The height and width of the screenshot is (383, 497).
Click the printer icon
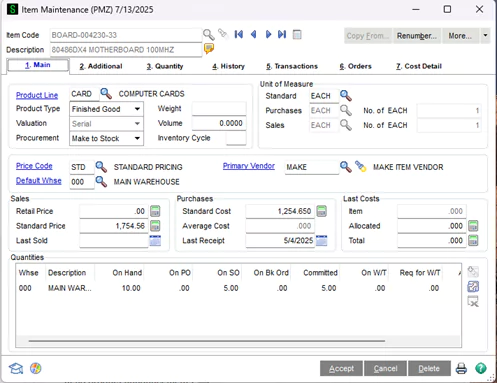click(461, 368)
